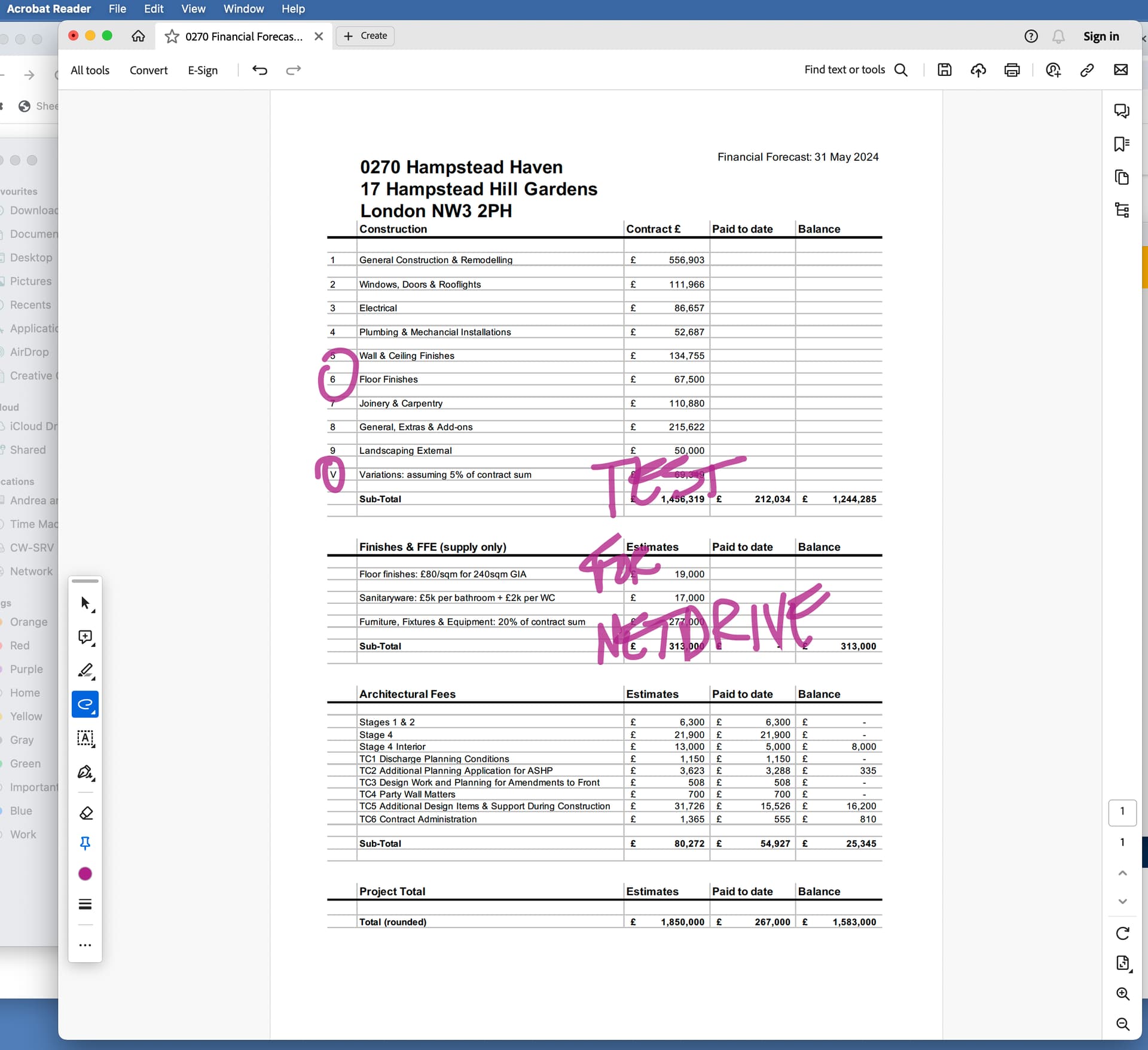Select Pictures in the Finder sidebar
The width and height of the screenshot is (1148, 1050).
point(30,282)
